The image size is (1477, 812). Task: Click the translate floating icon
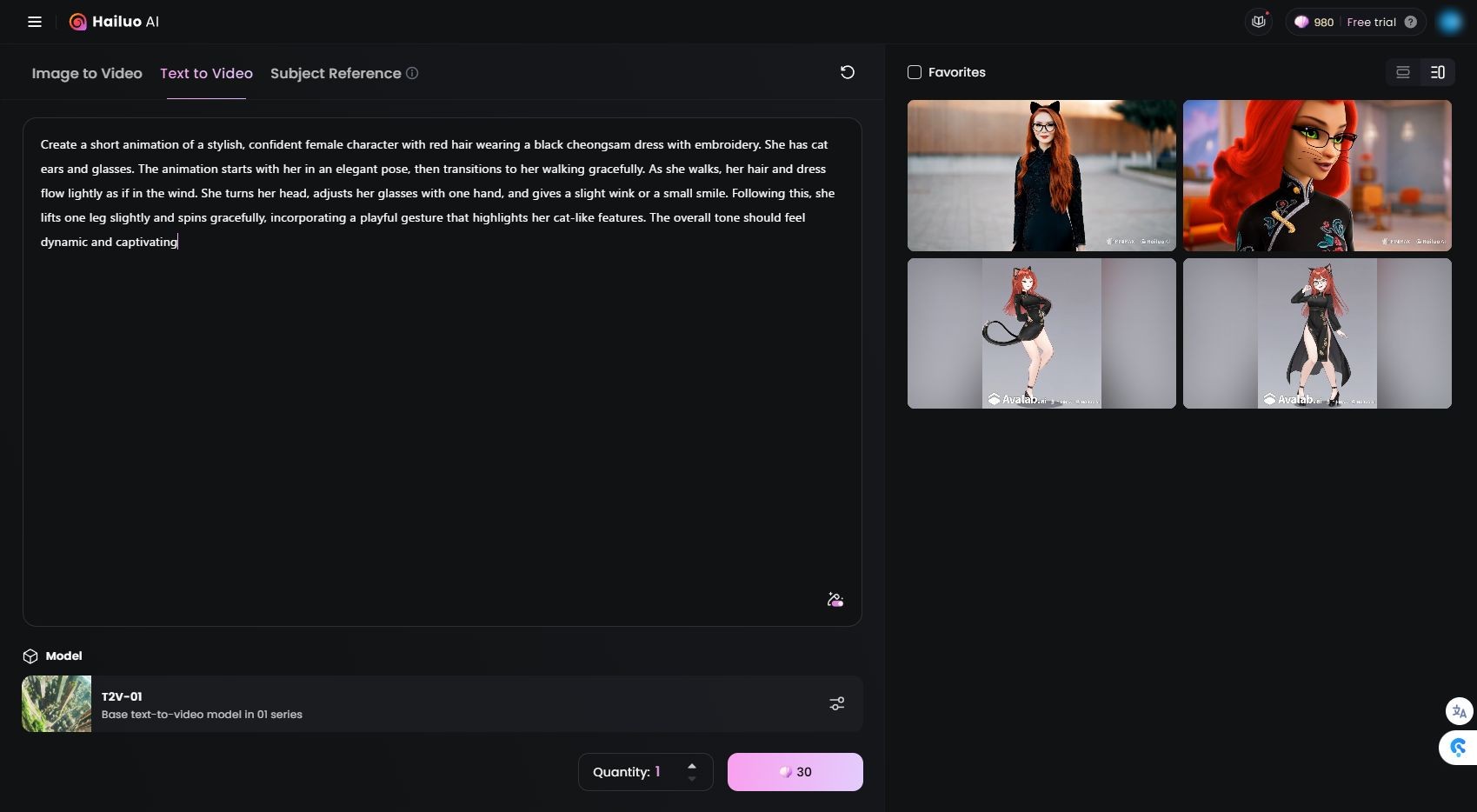tap(1460, 711)
